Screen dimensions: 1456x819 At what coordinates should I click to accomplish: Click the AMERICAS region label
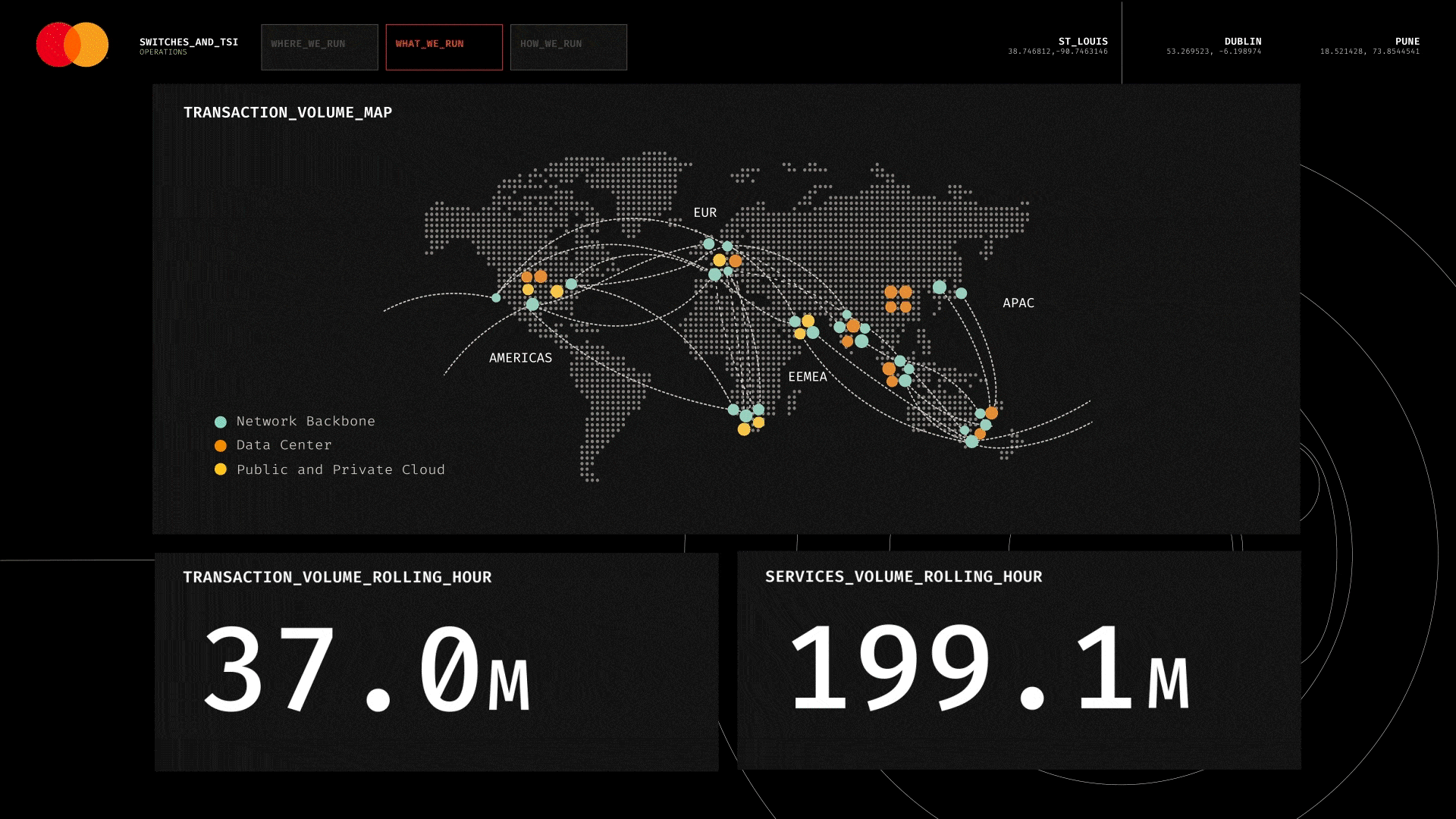click(520, 358)
